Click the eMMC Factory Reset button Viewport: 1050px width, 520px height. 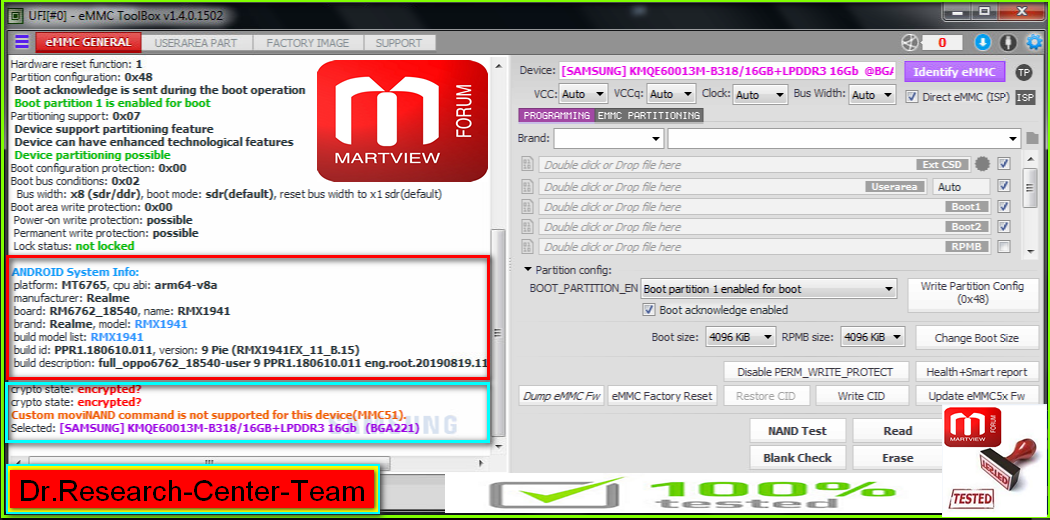[662, 396]
